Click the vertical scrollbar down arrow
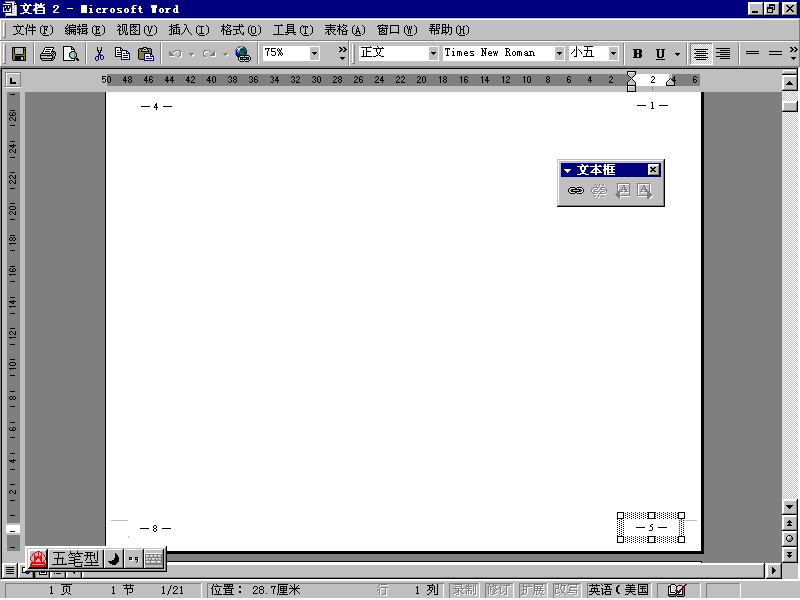 (x=789, y=508)
